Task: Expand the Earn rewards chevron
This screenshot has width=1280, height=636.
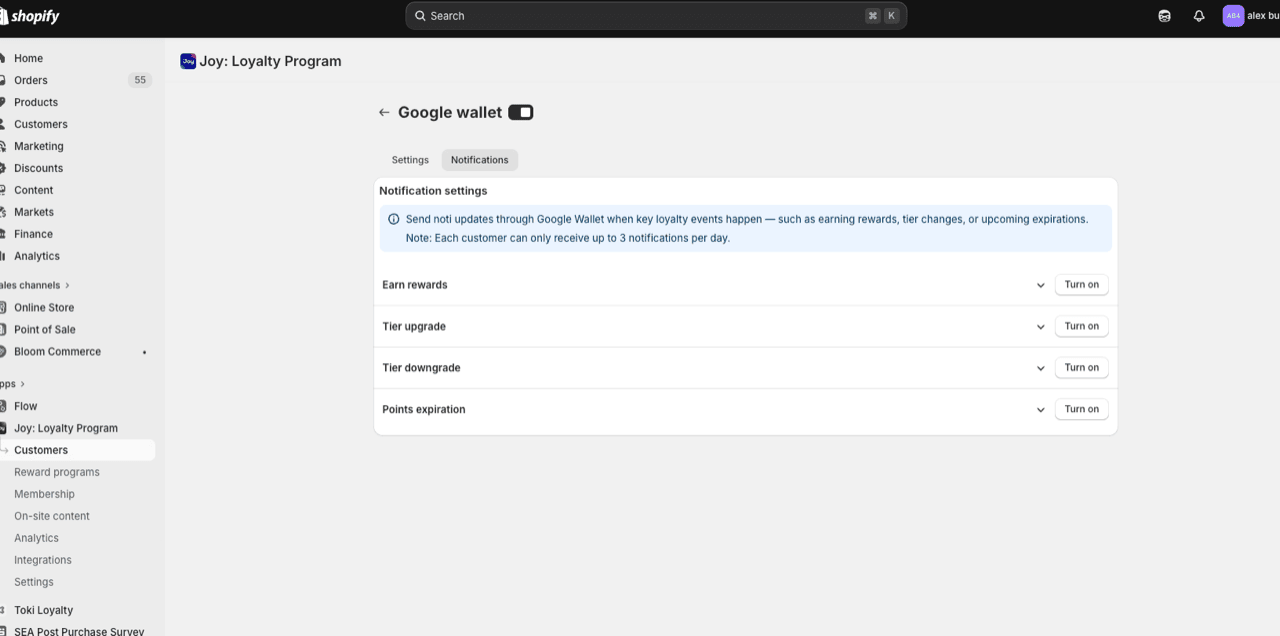Action: [x=1041, y=285]
